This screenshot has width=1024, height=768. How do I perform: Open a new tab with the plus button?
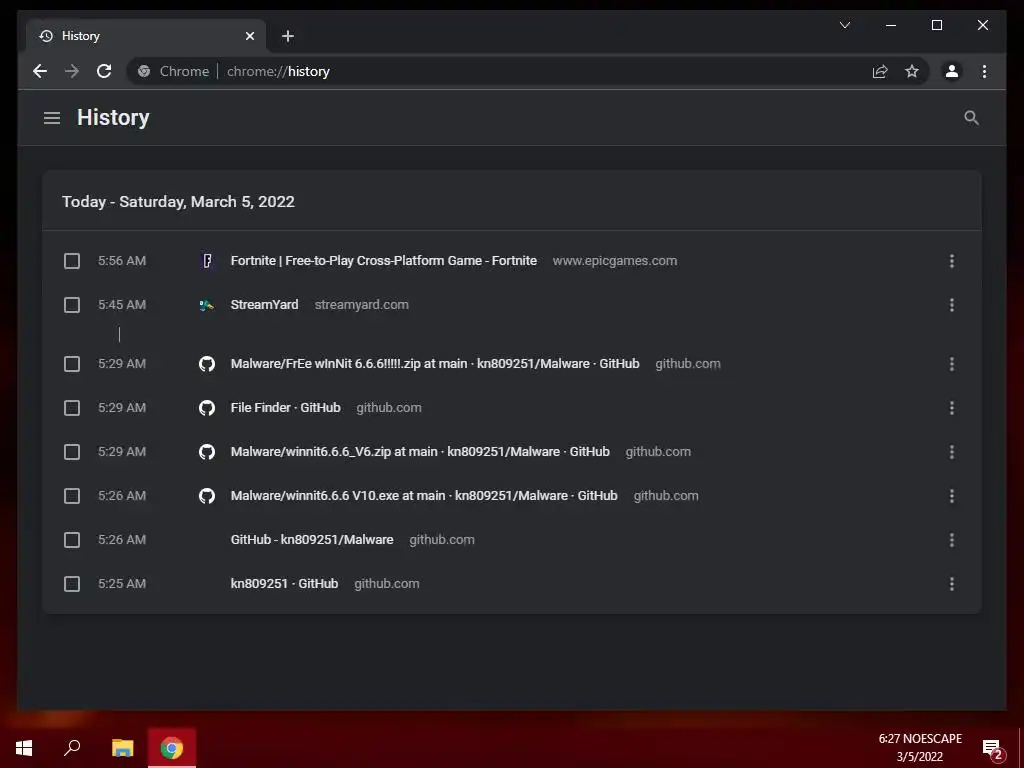point(288,36)
